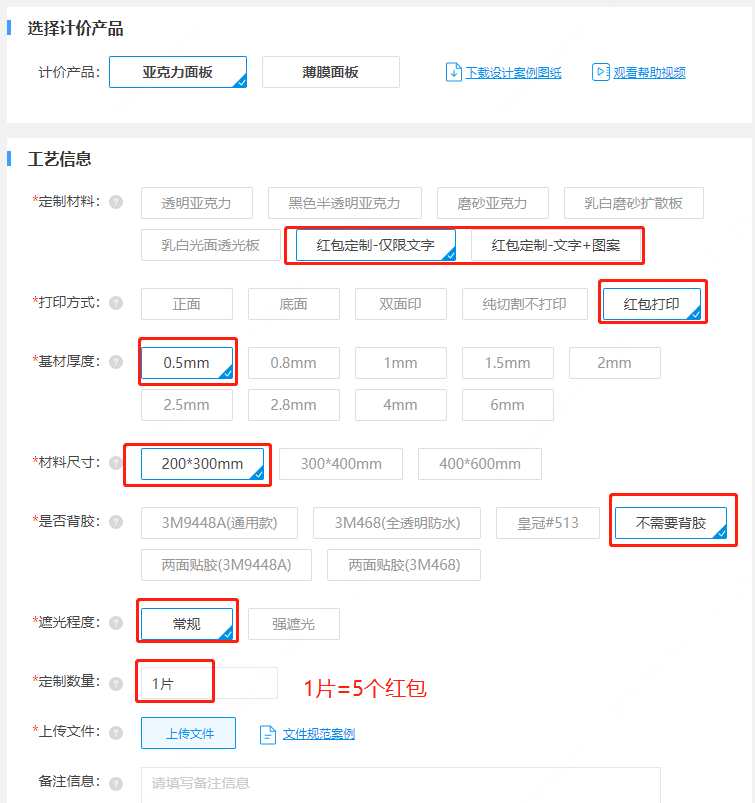The image size is (755, 803).
Task: Select 强遮光 shading level
Action: 294,624
